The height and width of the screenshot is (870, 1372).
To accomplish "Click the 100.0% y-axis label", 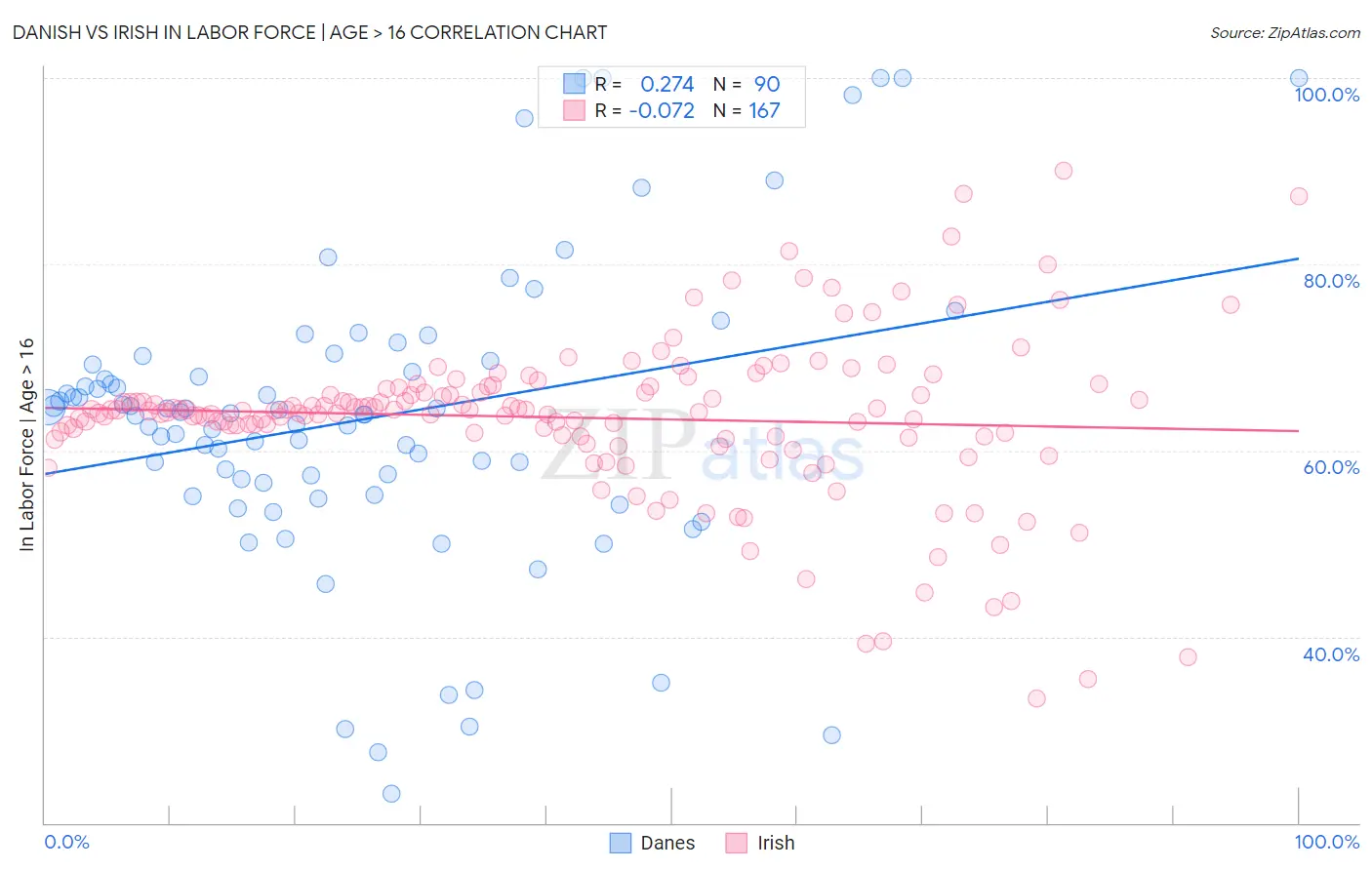I will pos(1326,95).
